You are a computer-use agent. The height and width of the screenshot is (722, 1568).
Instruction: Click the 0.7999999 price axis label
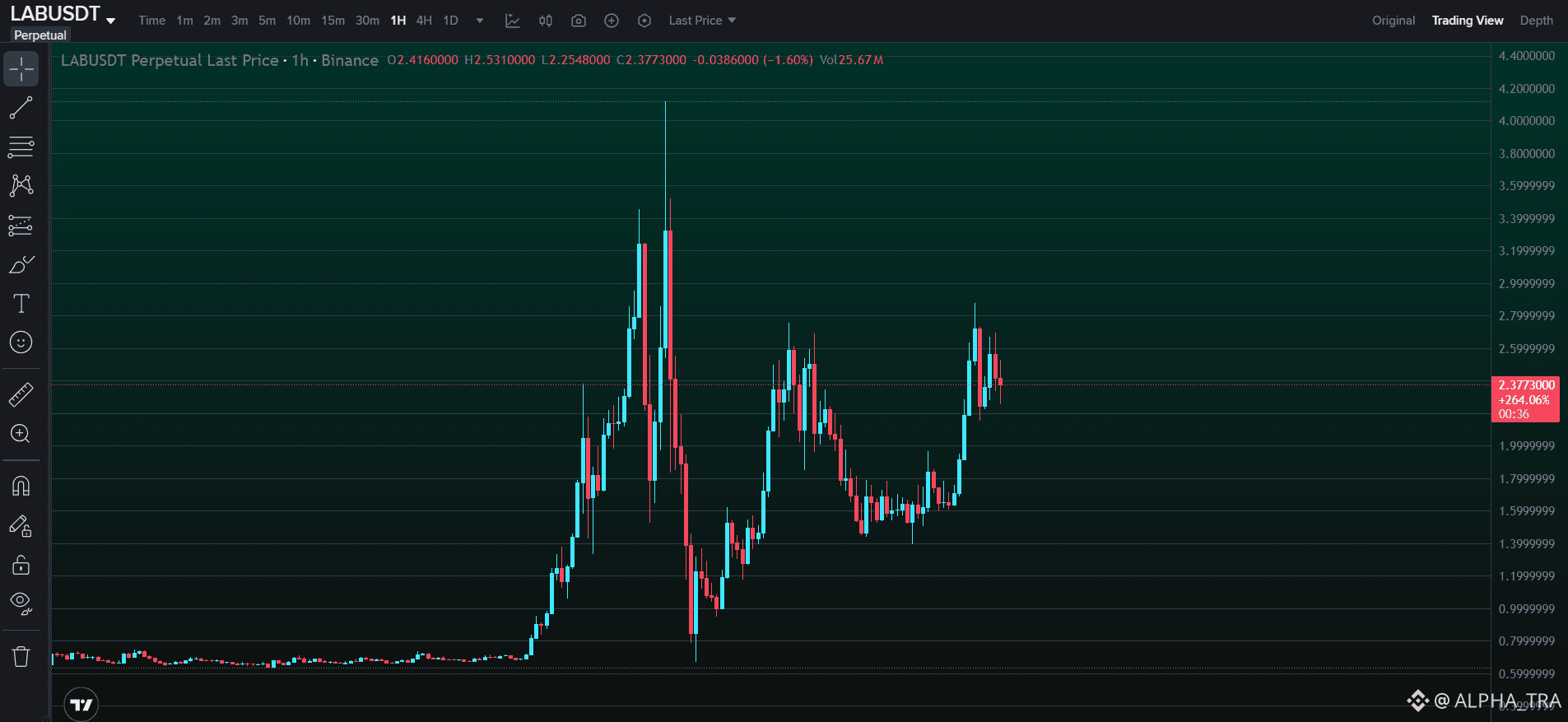[x=1527, y=641]
